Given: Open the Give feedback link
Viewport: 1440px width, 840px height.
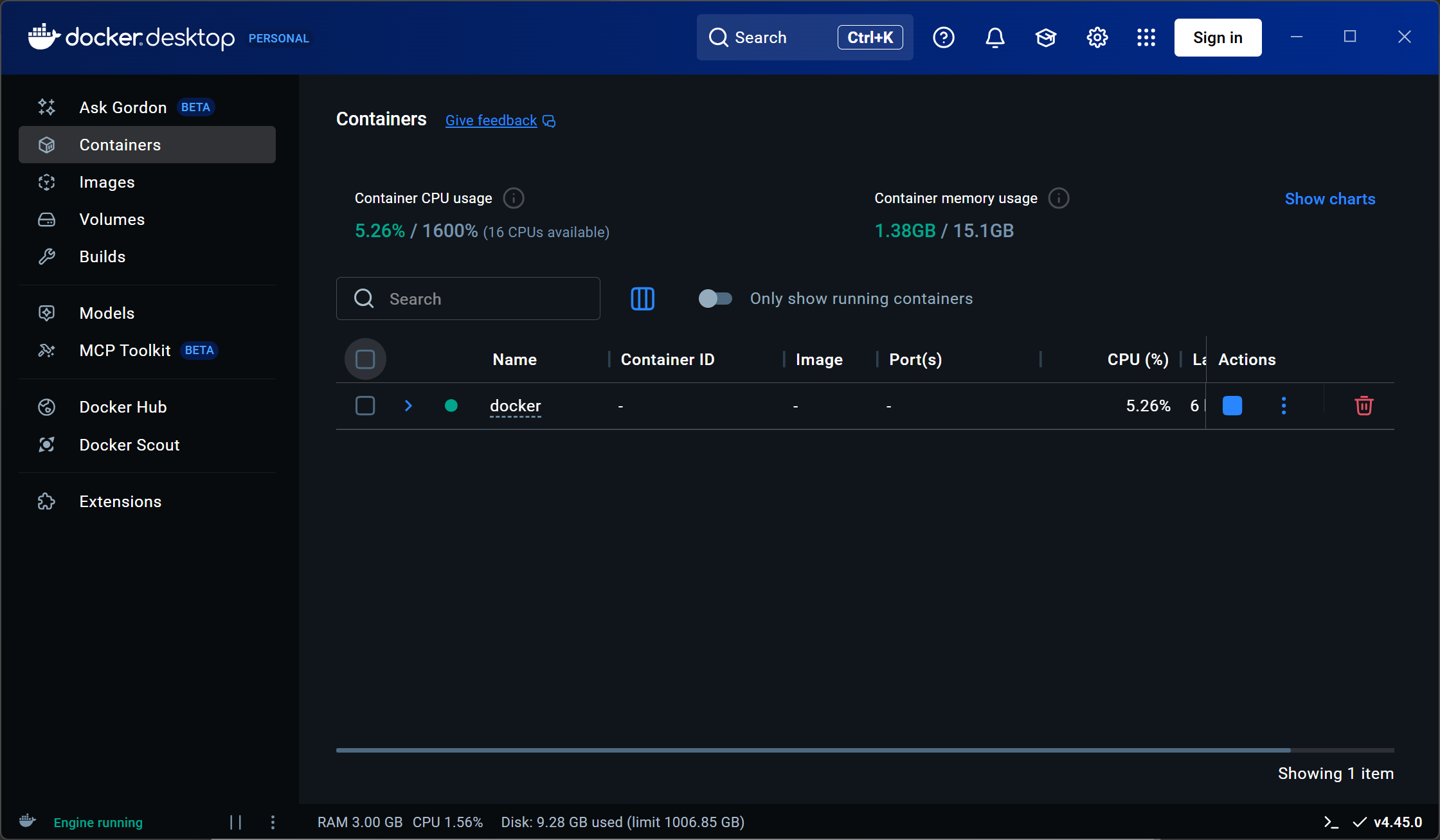Looking at the screenshot, I should 491,121.
